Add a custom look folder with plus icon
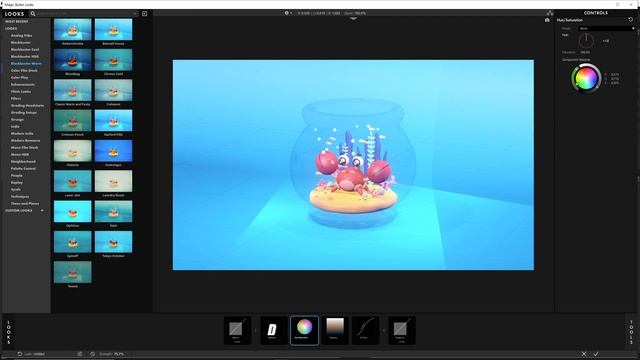The width and height of the screenshot is (640, 360). pyautogui.click(x=42, y=211)
